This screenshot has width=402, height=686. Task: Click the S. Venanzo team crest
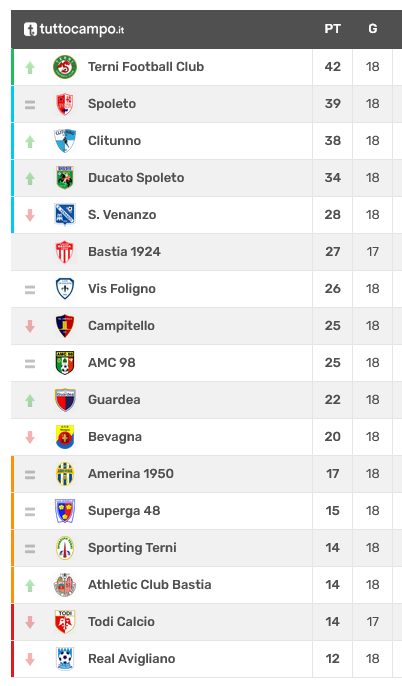pos(65,215)
